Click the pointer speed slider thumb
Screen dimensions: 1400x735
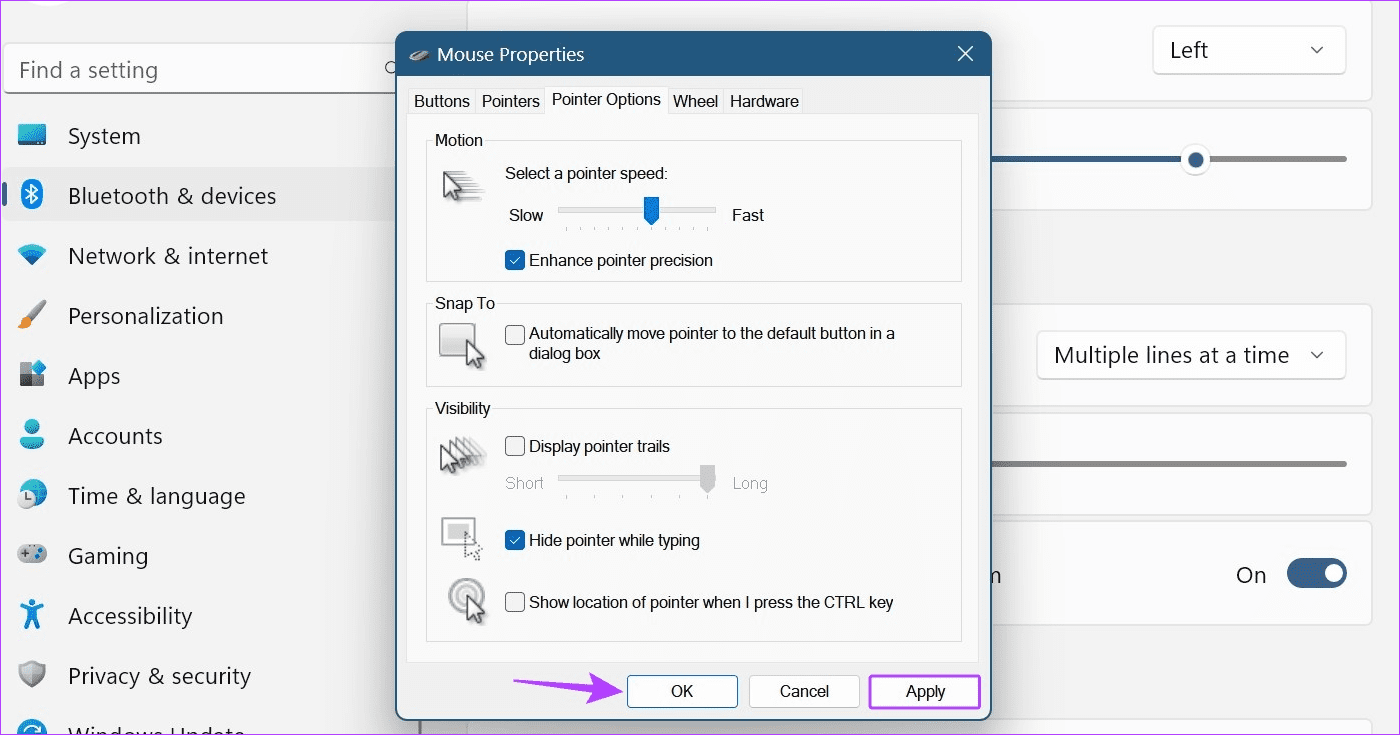coord(651,211)
